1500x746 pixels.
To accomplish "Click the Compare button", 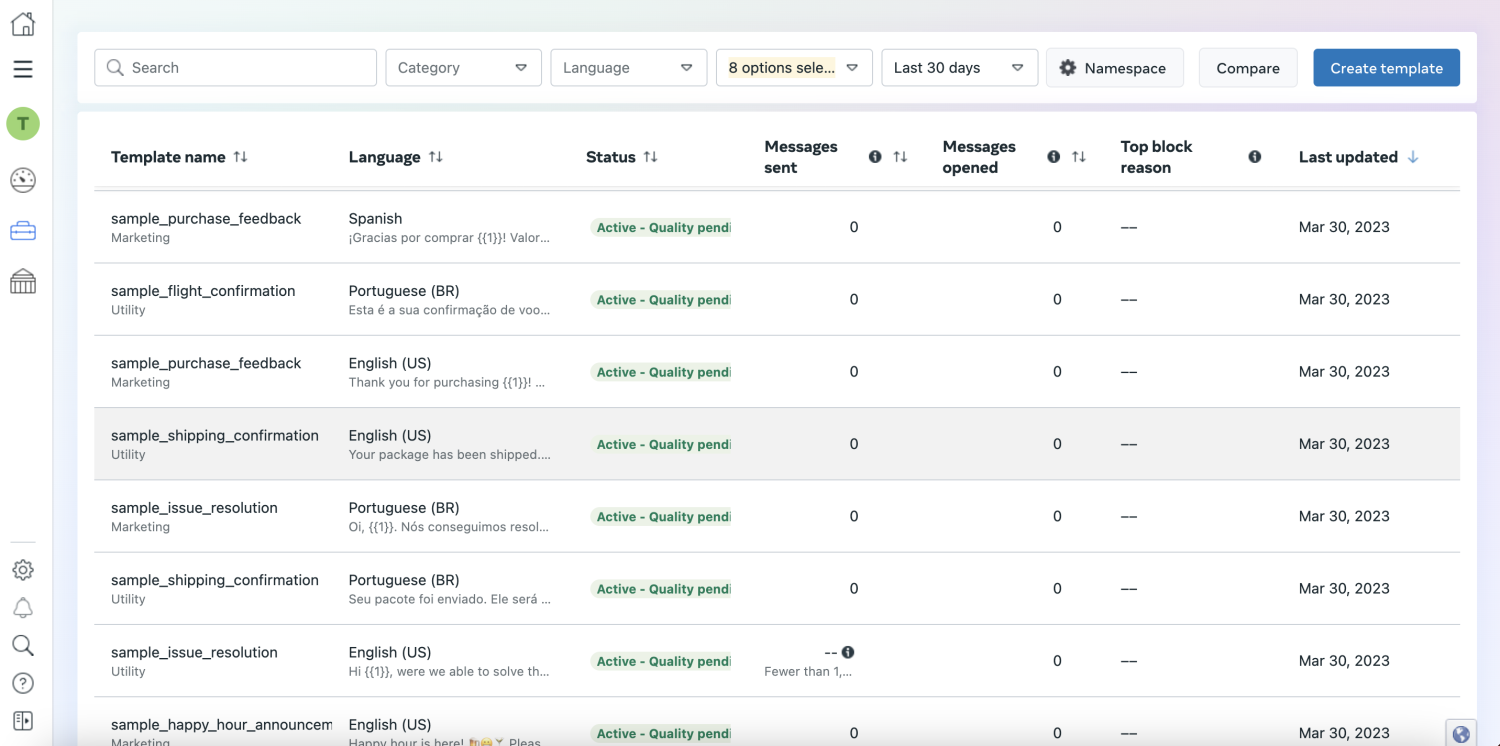I will point(1248,68).
